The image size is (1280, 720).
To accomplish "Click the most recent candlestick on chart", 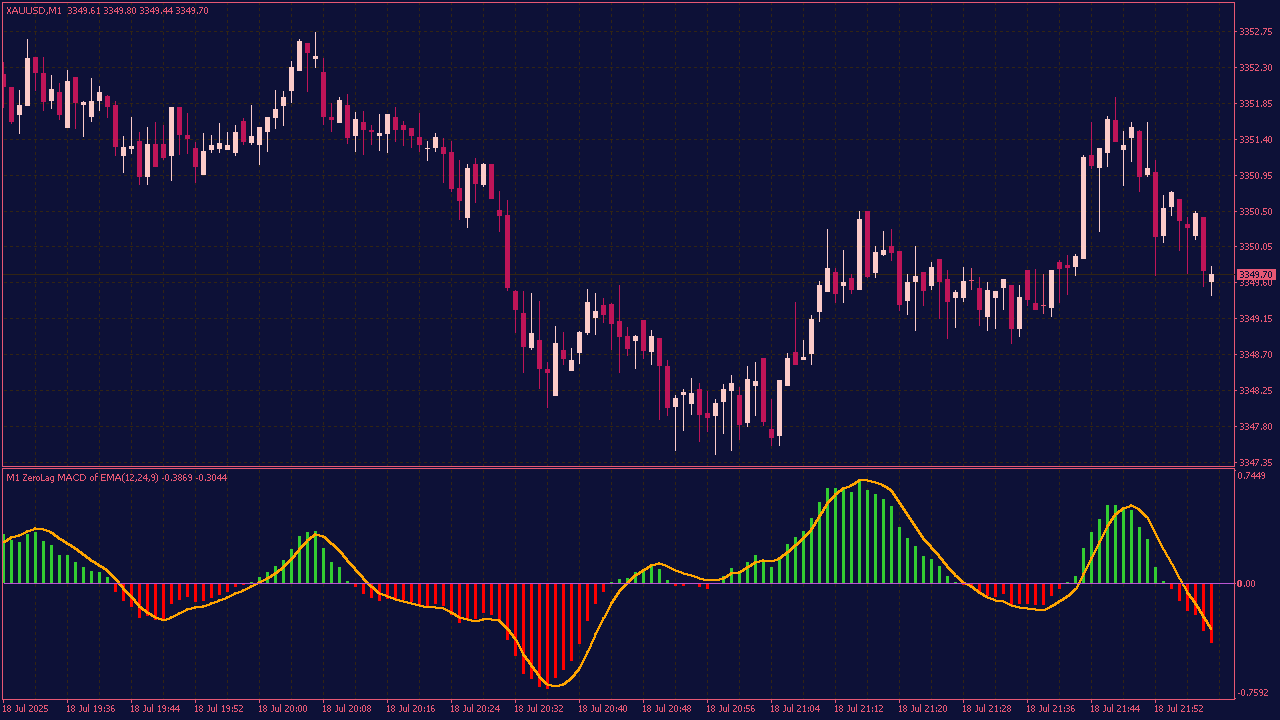I will [1211, 278].
